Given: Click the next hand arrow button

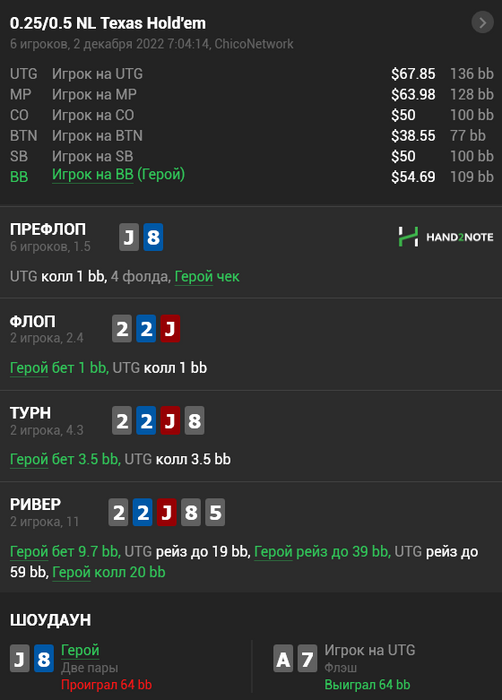Looking at the screenshot, I should [482, 22].
